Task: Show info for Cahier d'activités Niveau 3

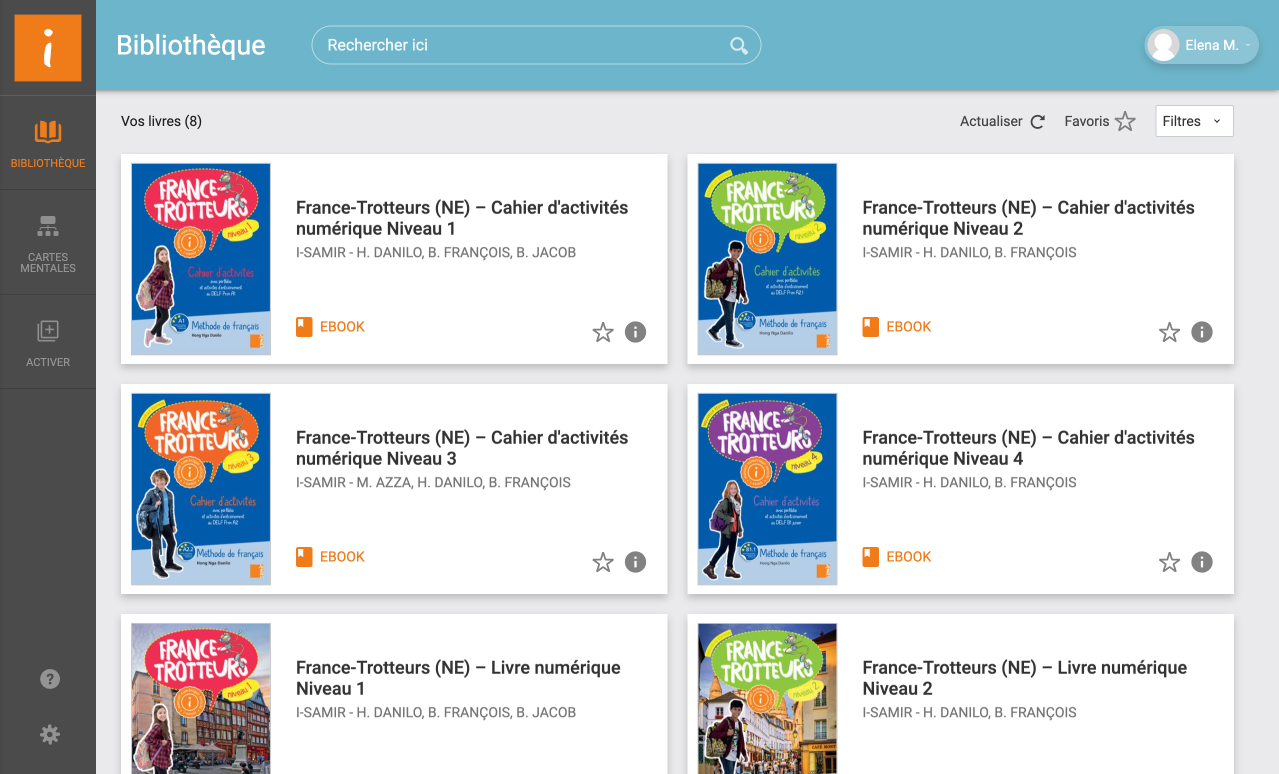Action: pos(635,562)
